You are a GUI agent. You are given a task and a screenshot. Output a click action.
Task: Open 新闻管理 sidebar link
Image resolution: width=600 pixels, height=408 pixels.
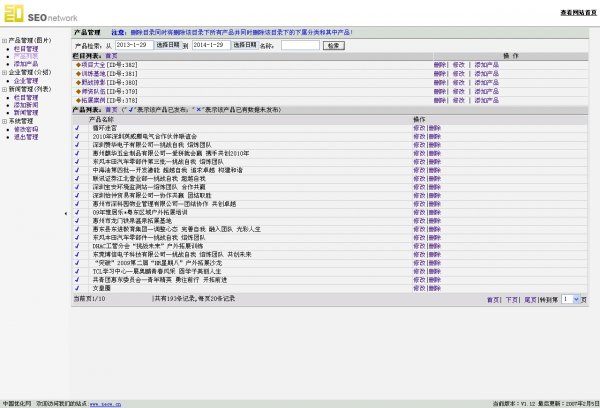point(26,113)
